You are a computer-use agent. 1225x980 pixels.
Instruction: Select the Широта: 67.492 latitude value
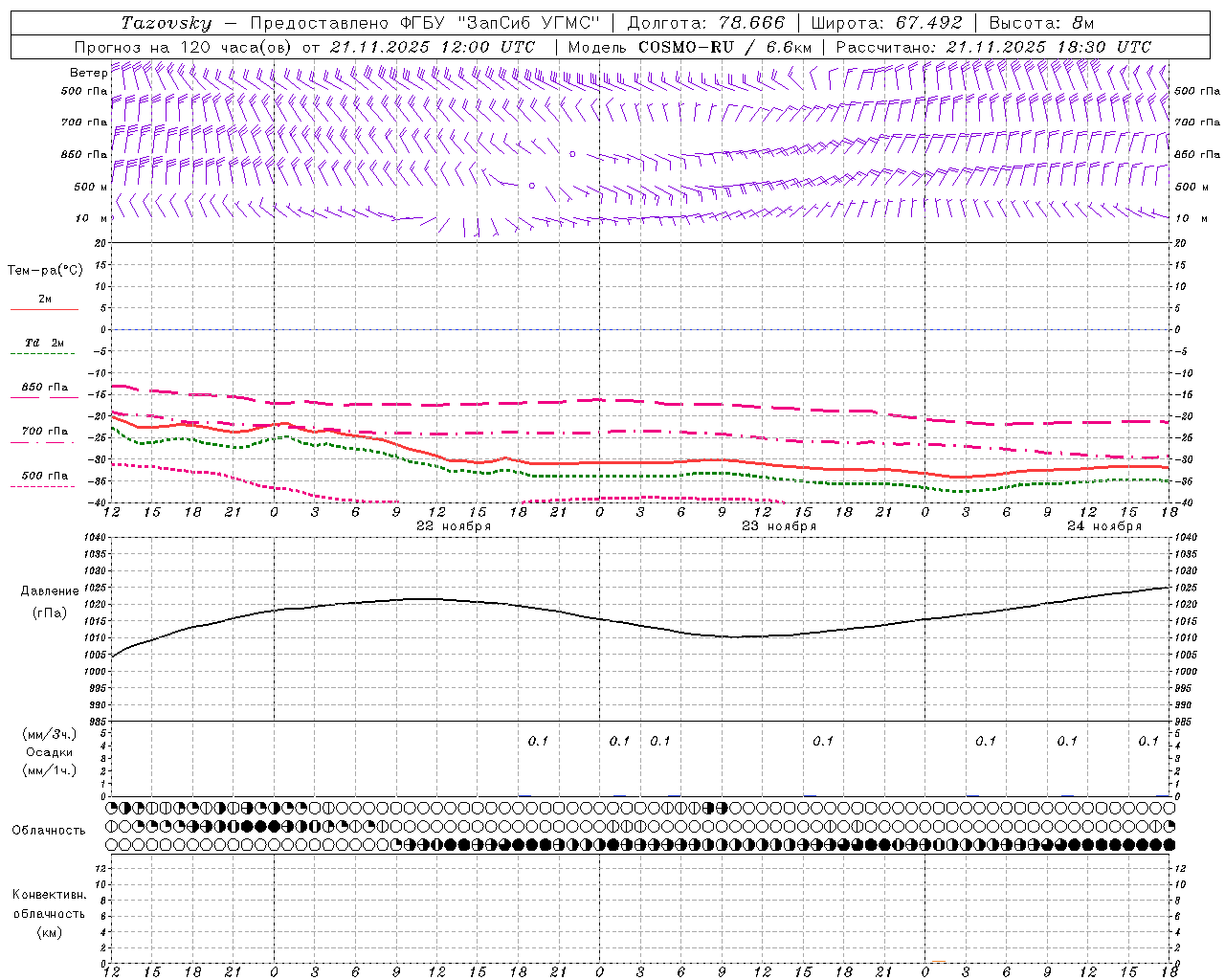point(886,23)
